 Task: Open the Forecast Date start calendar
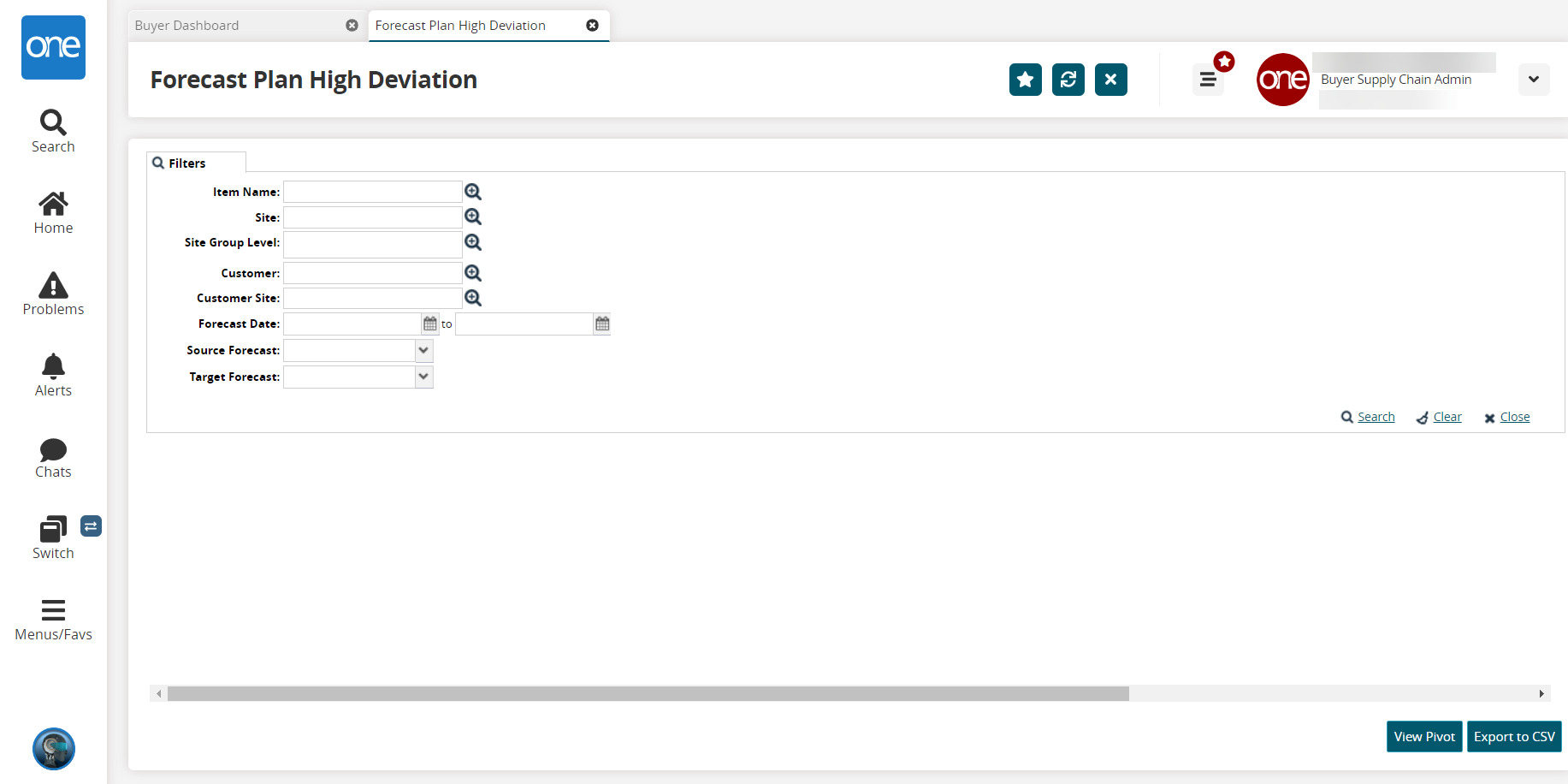coord(430,324)
